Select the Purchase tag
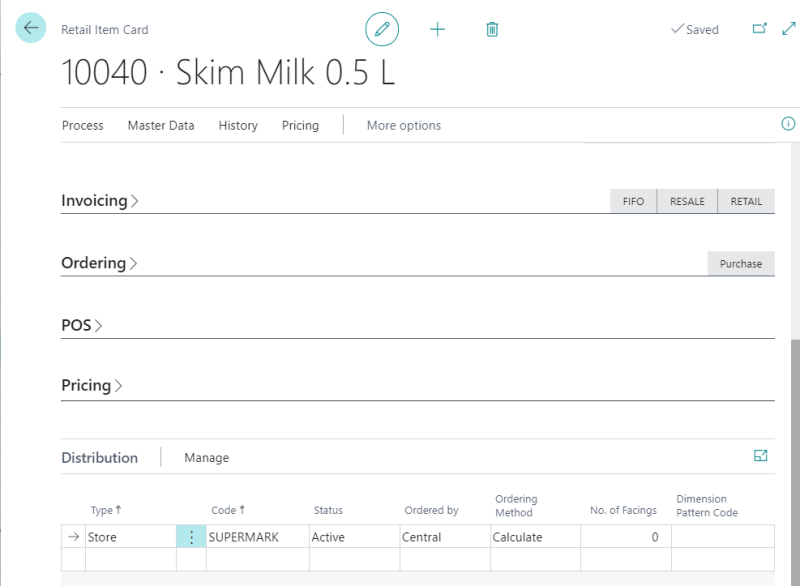Screen dimensions: 800x586 pos(741,263)
